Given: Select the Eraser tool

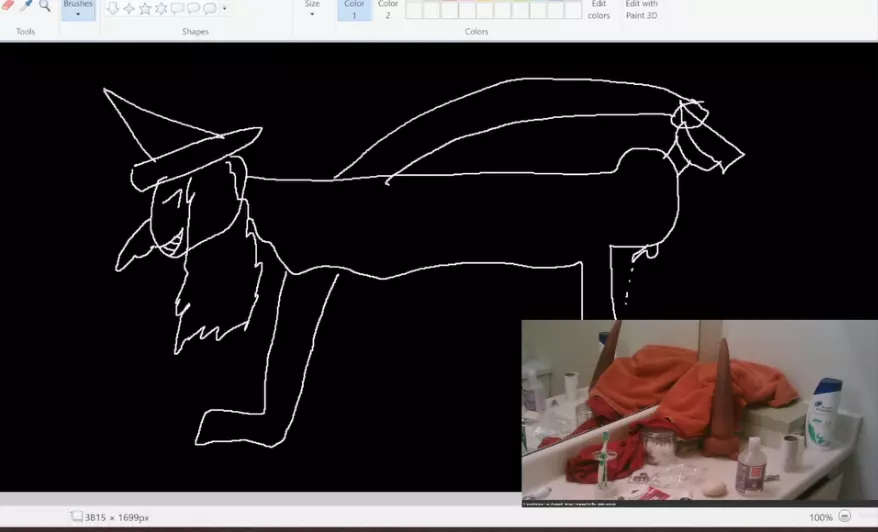Looking at the screenshot, I should coord(7,5).
